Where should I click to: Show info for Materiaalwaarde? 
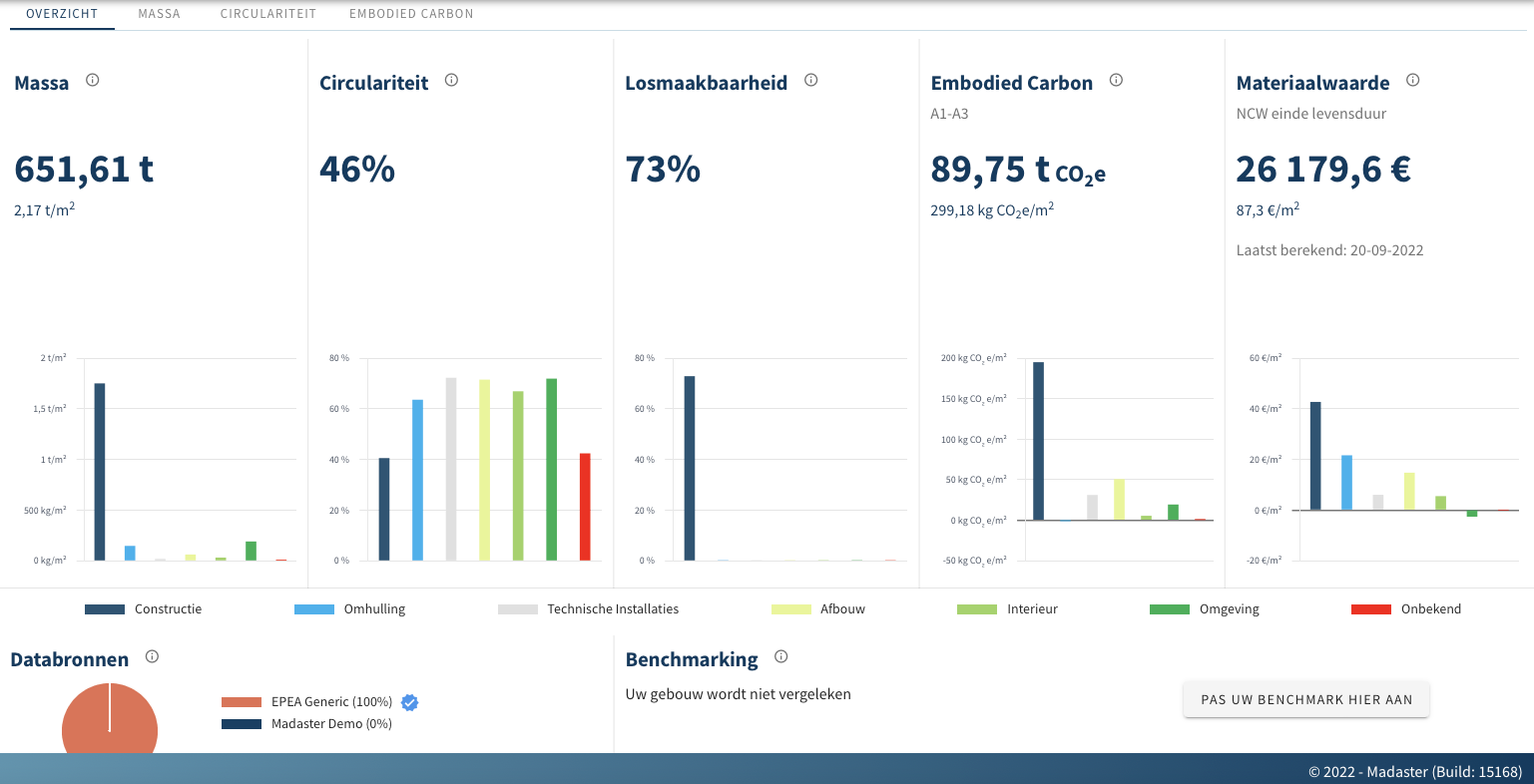pyautogui.click(x=1412, y=81)
